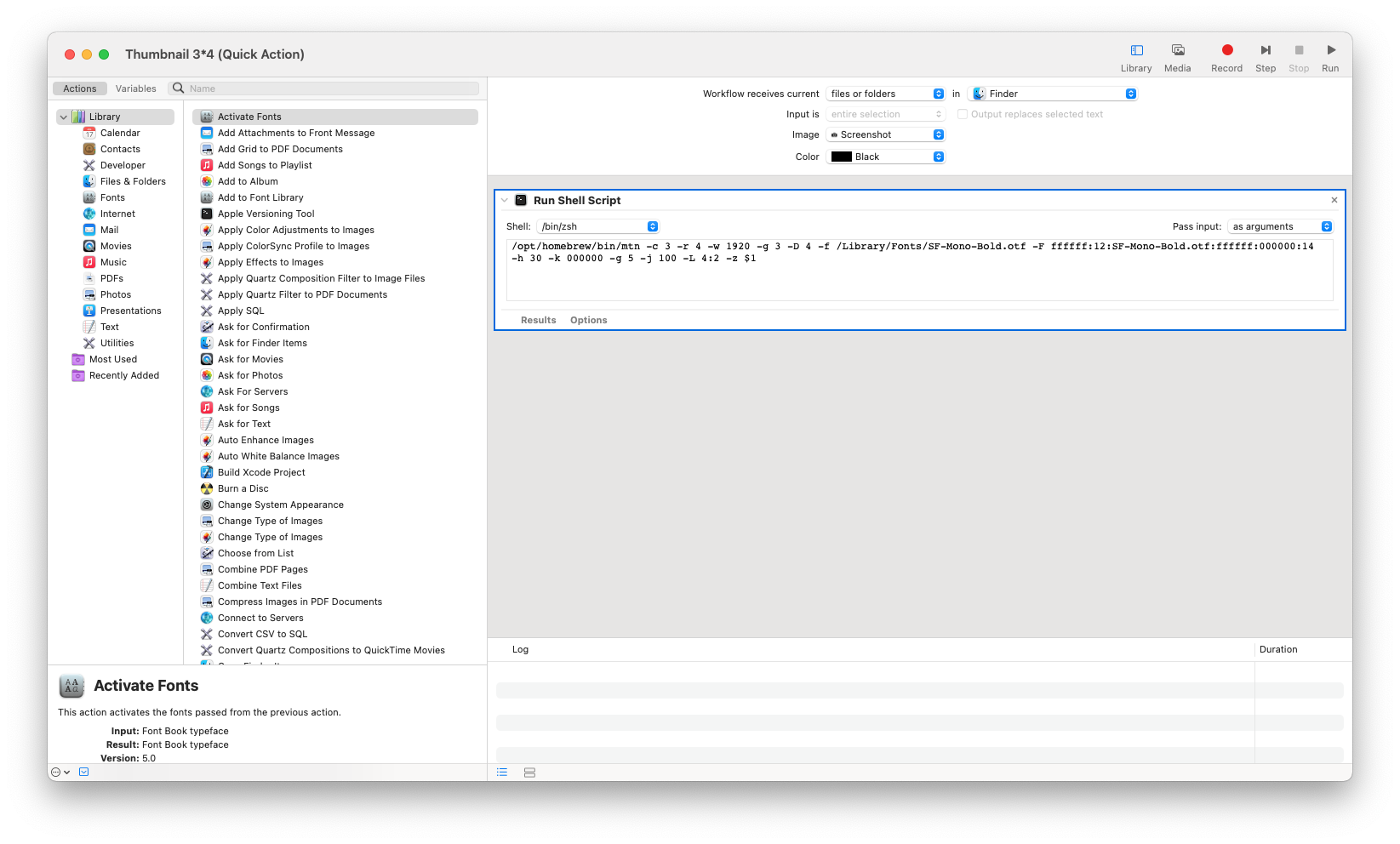Select the Internet category
This screenshot has width=1400, height=844.
[117, 214]
